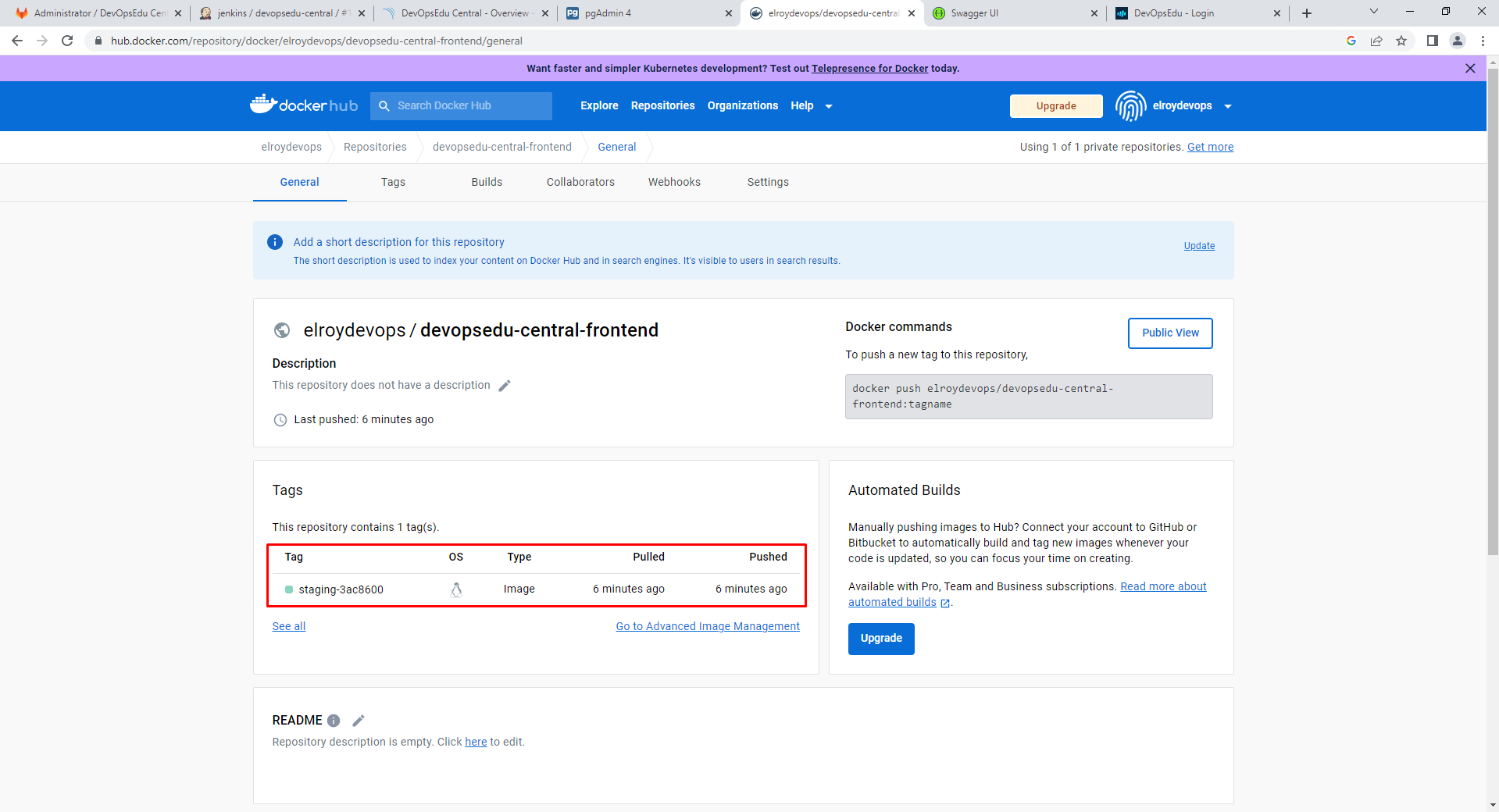Click the vertical page scrollbar
Viewport: 1499px width, 812px height.
(x=1493, y=312)
